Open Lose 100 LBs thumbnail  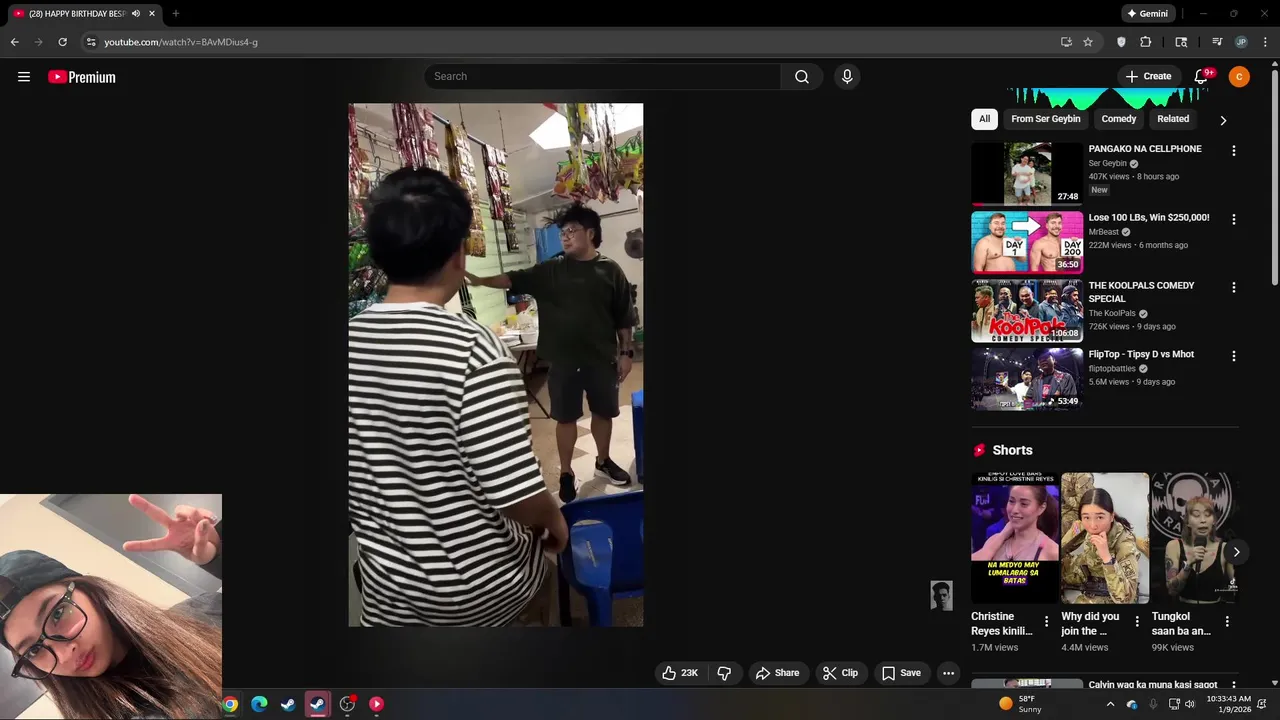point(1027,242)
